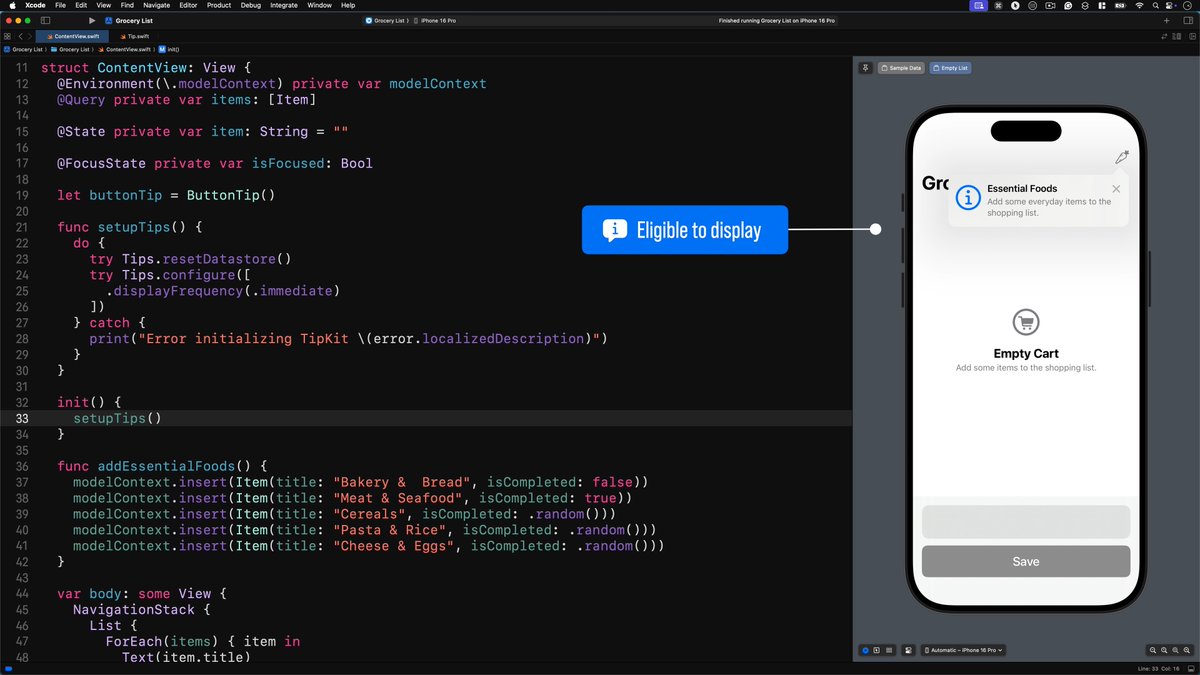Toggle the debug area button at bottom right
The width and height of the screenshot is (1200, 675).
pos(1190,668)
